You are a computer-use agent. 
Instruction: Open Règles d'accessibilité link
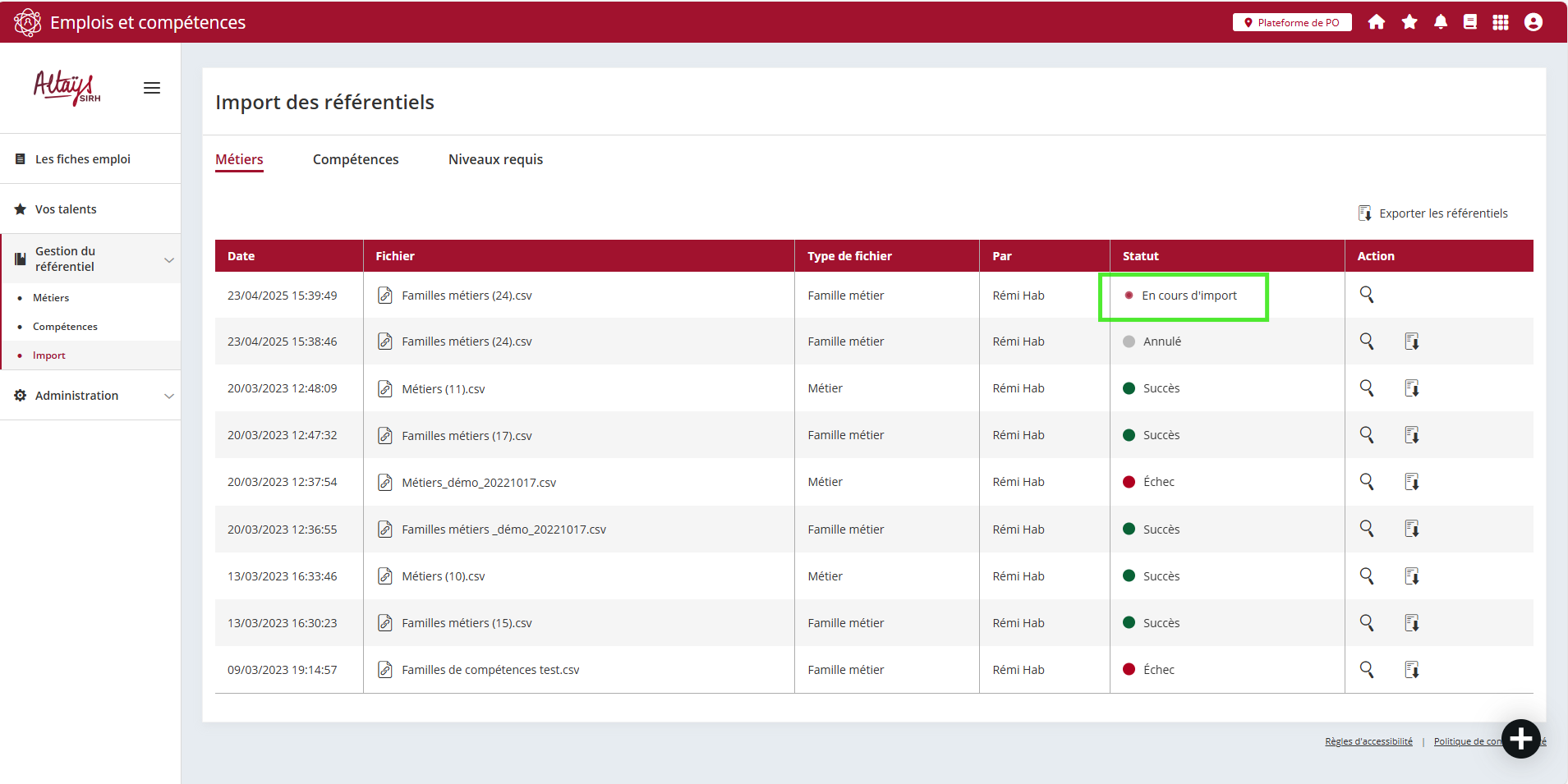click(x=1368, y=741)
